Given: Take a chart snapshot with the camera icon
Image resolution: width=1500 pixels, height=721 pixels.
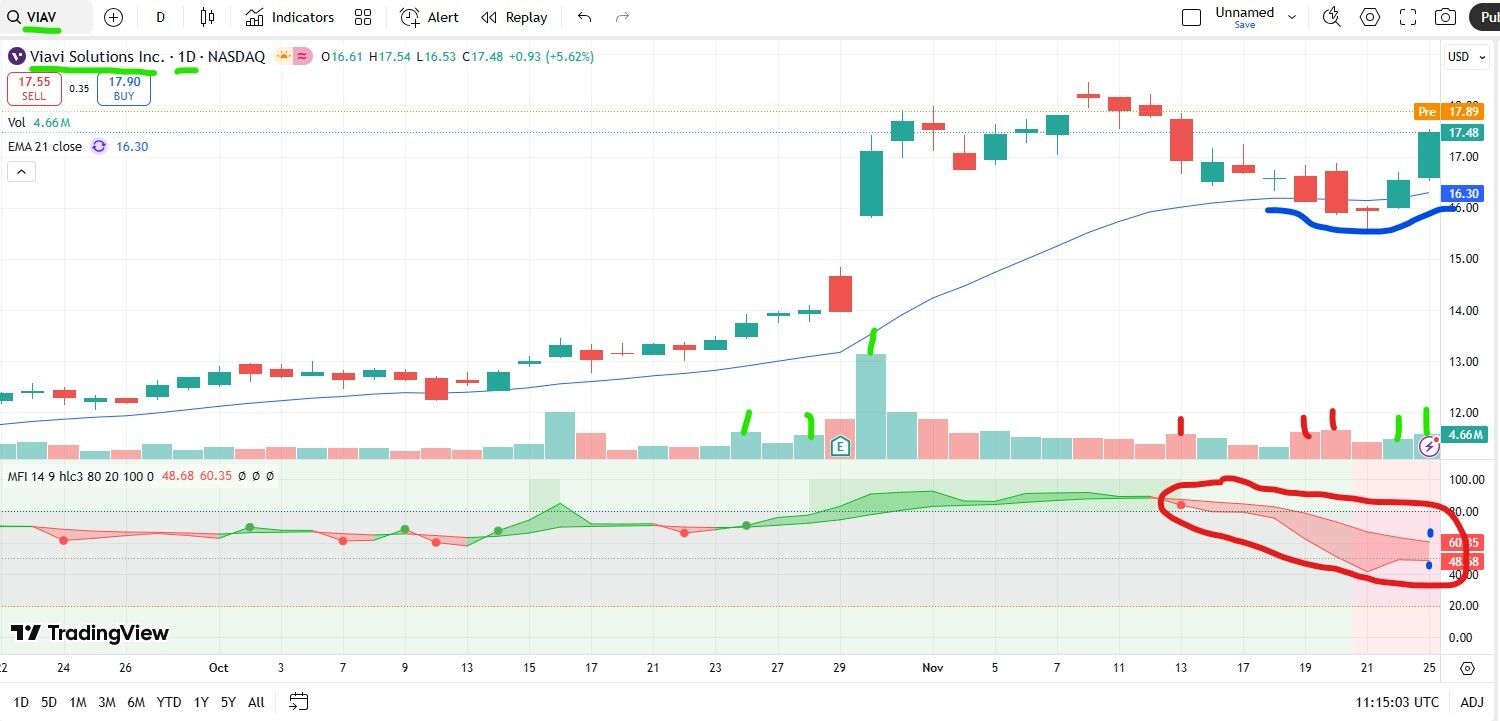Looking at the screenshot, I should 1445,17.
